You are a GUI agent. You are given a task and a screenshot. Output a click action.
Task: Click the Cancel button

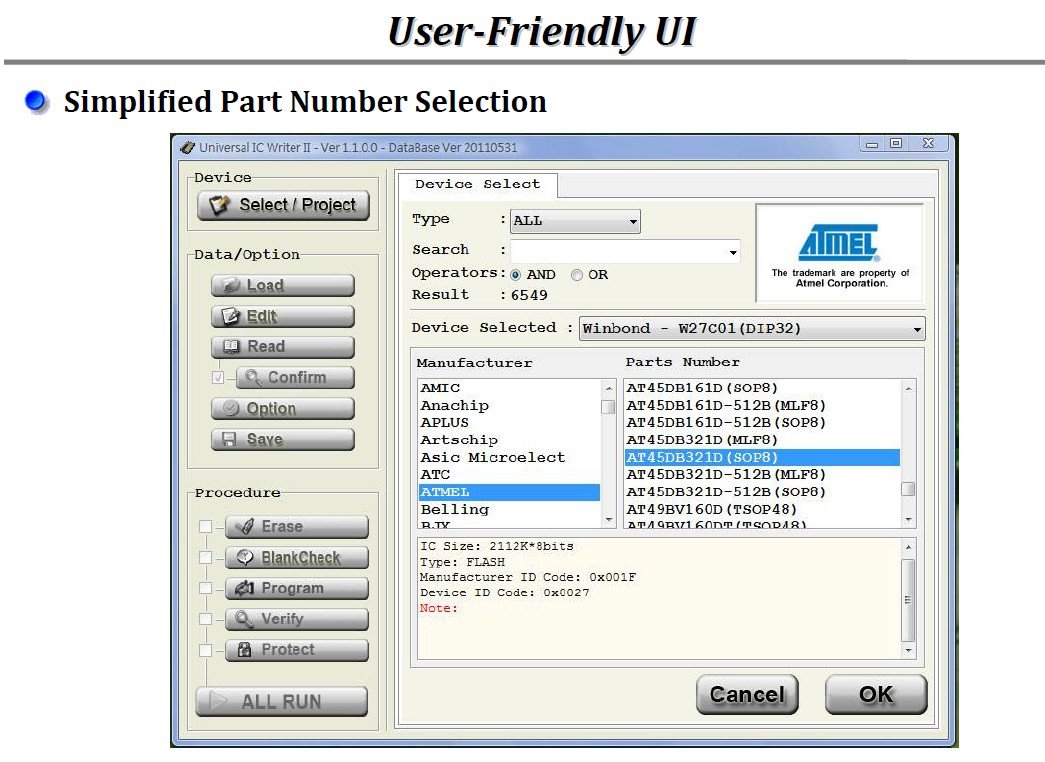747,694
